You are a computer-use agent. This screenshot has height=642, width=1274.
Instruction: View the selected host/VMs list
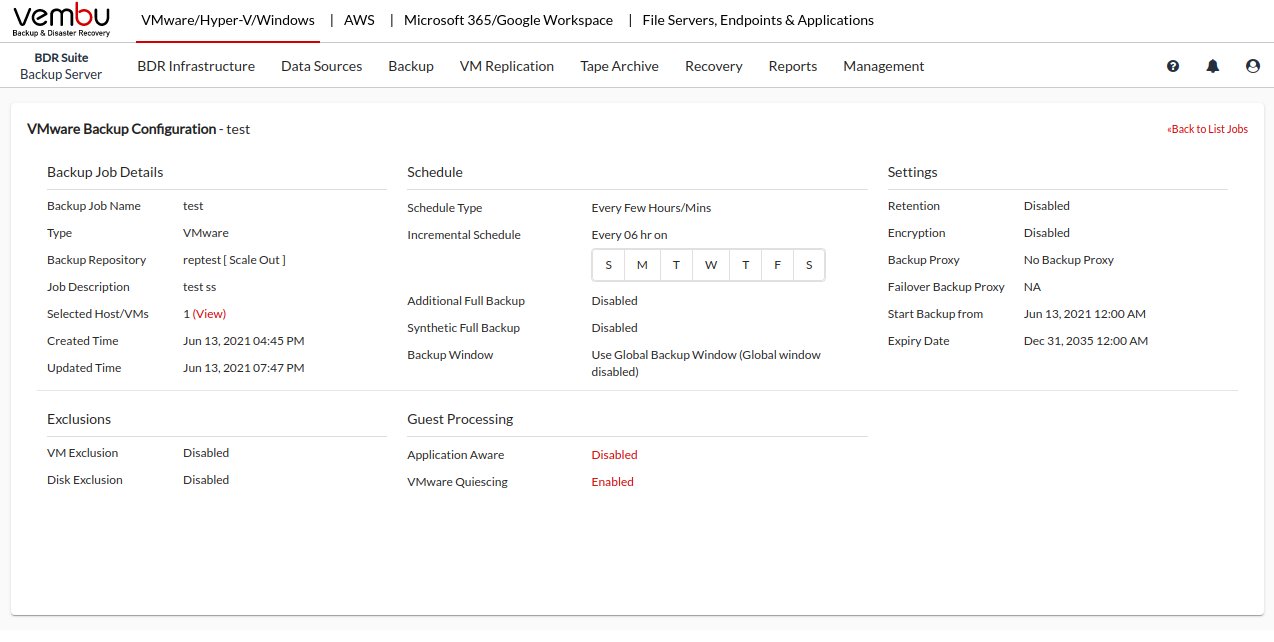[210, 314]
